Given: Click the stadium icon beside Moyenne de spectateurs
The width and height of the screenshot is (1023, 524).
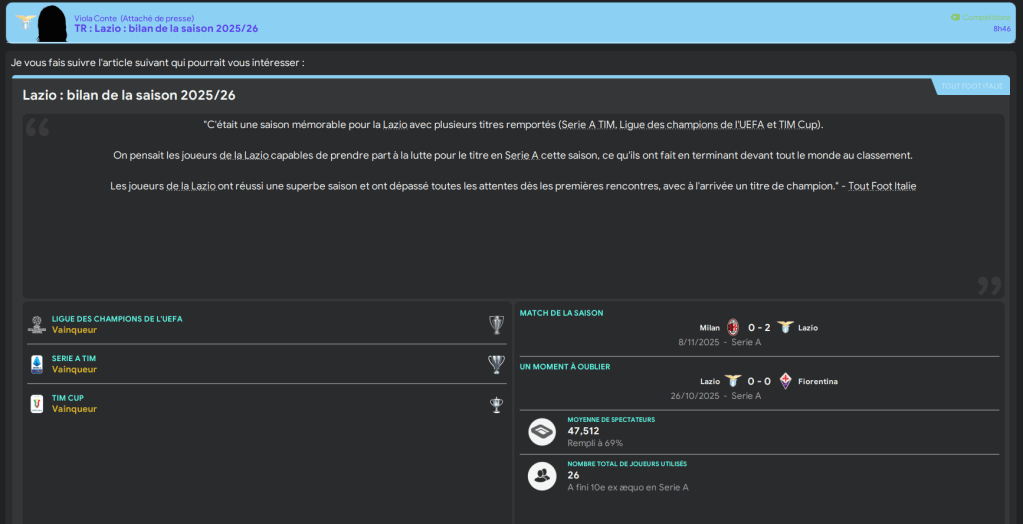Looking at the screenshot, I should click(542, 431).
